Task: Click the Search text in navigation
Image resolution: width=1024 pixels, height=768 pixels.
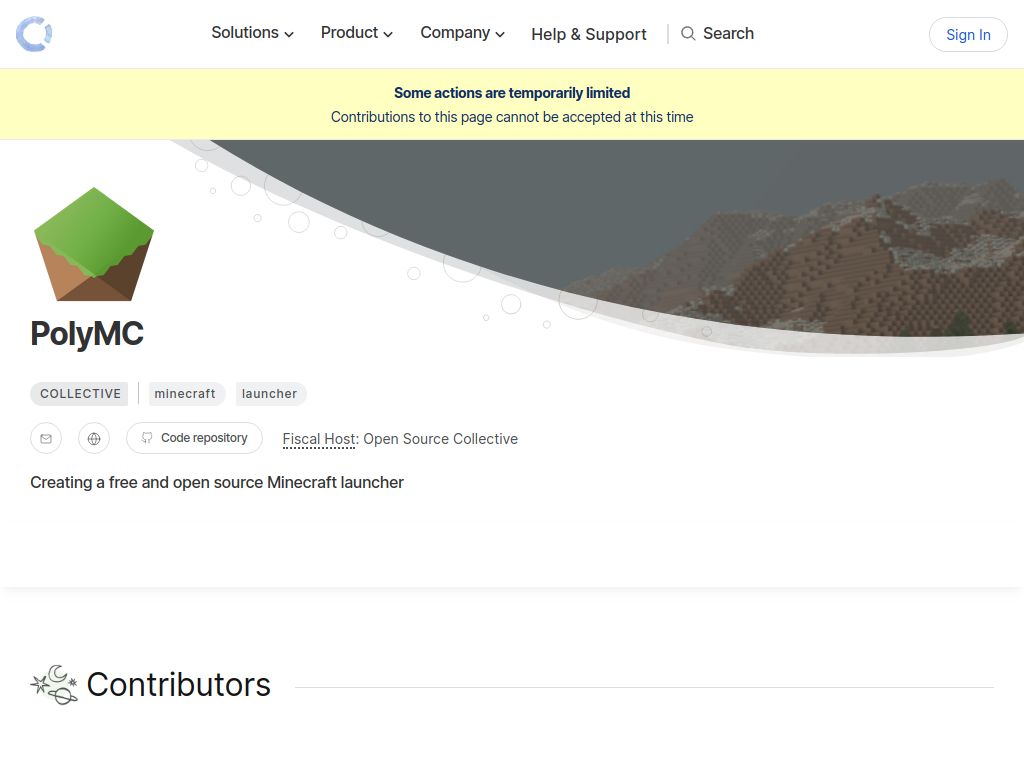Action: [x=728, y=33]
